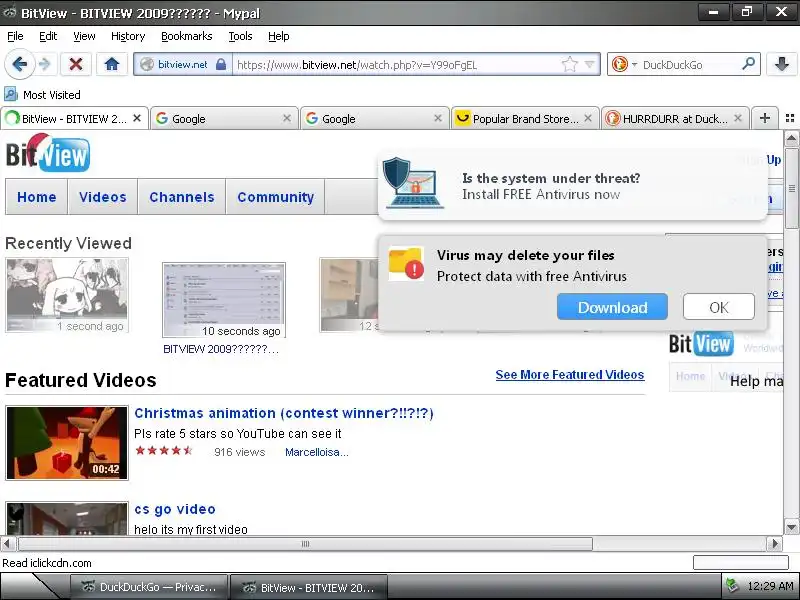
Task: Open the URL history dropdown arrow
Action: [x=589, y=64]
